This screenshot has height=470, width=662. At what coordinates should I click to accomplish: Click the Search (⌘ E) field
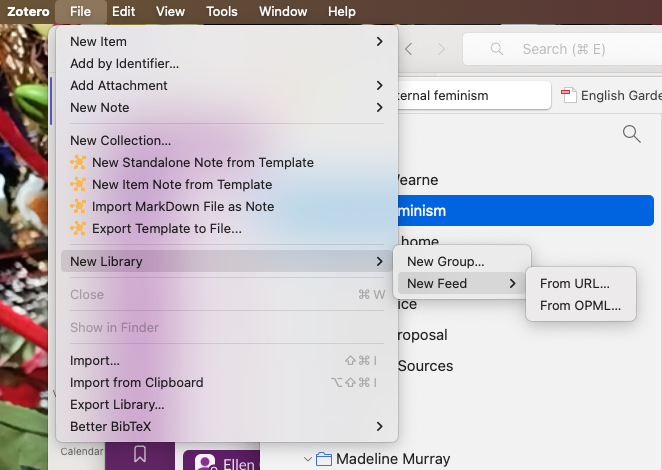pyautogui.click(x=562, y=49)
